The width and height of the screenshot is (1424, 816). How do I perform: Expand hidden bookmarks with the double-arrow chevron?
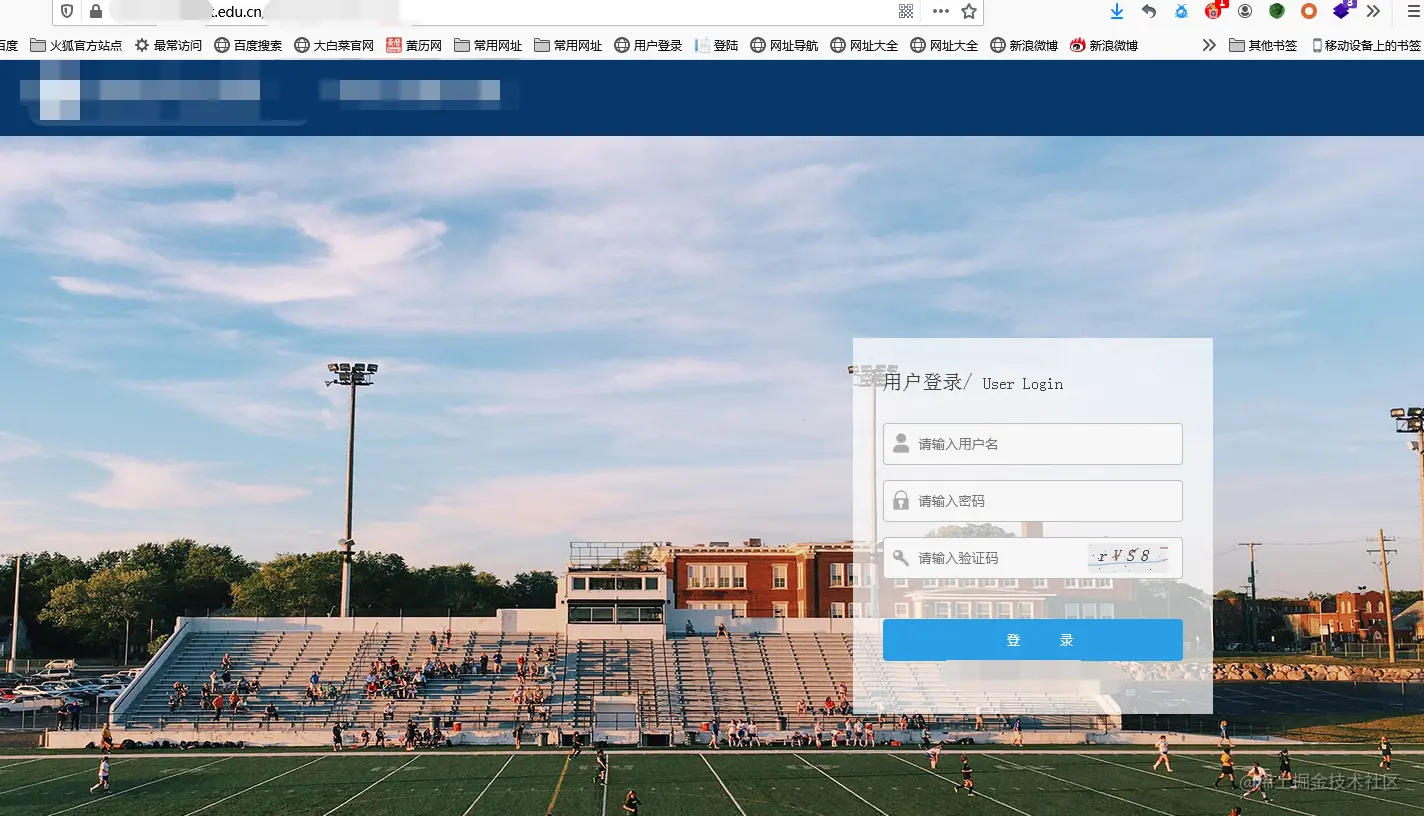[x=1209, y=45]
